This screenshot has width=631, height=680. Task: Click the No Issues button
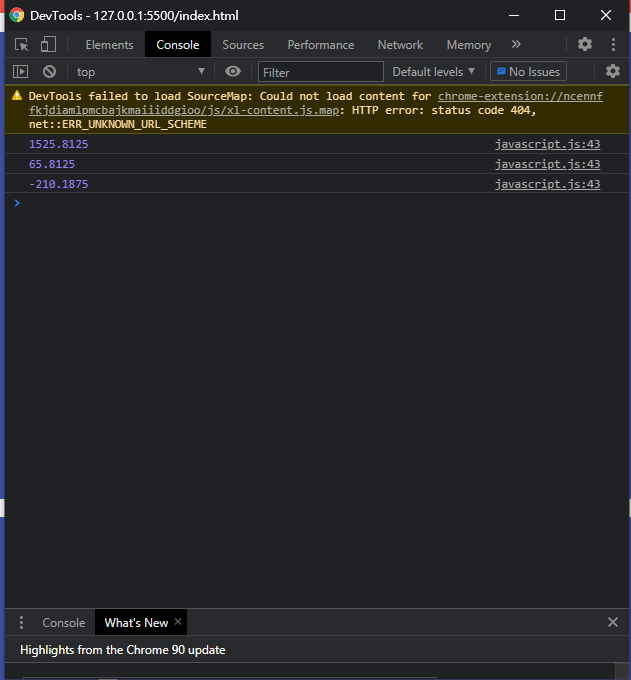coord(528,72)
